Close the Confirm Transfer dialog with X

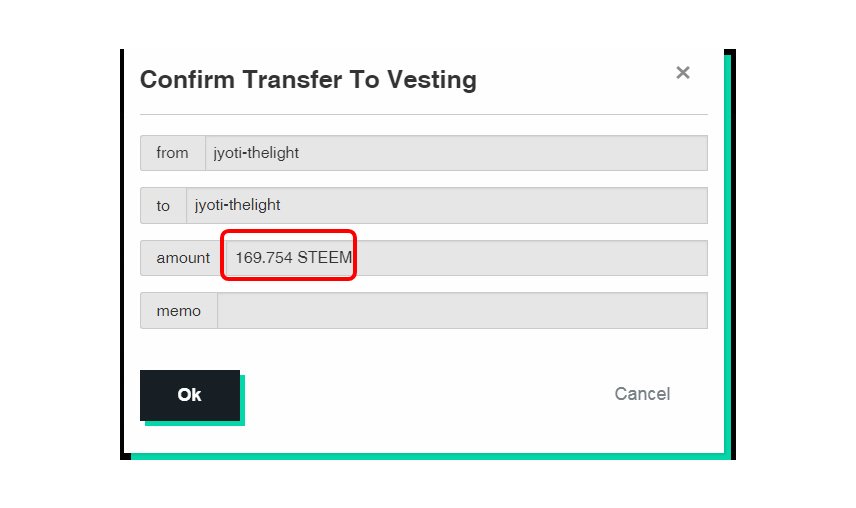click(x=683, y=72)
